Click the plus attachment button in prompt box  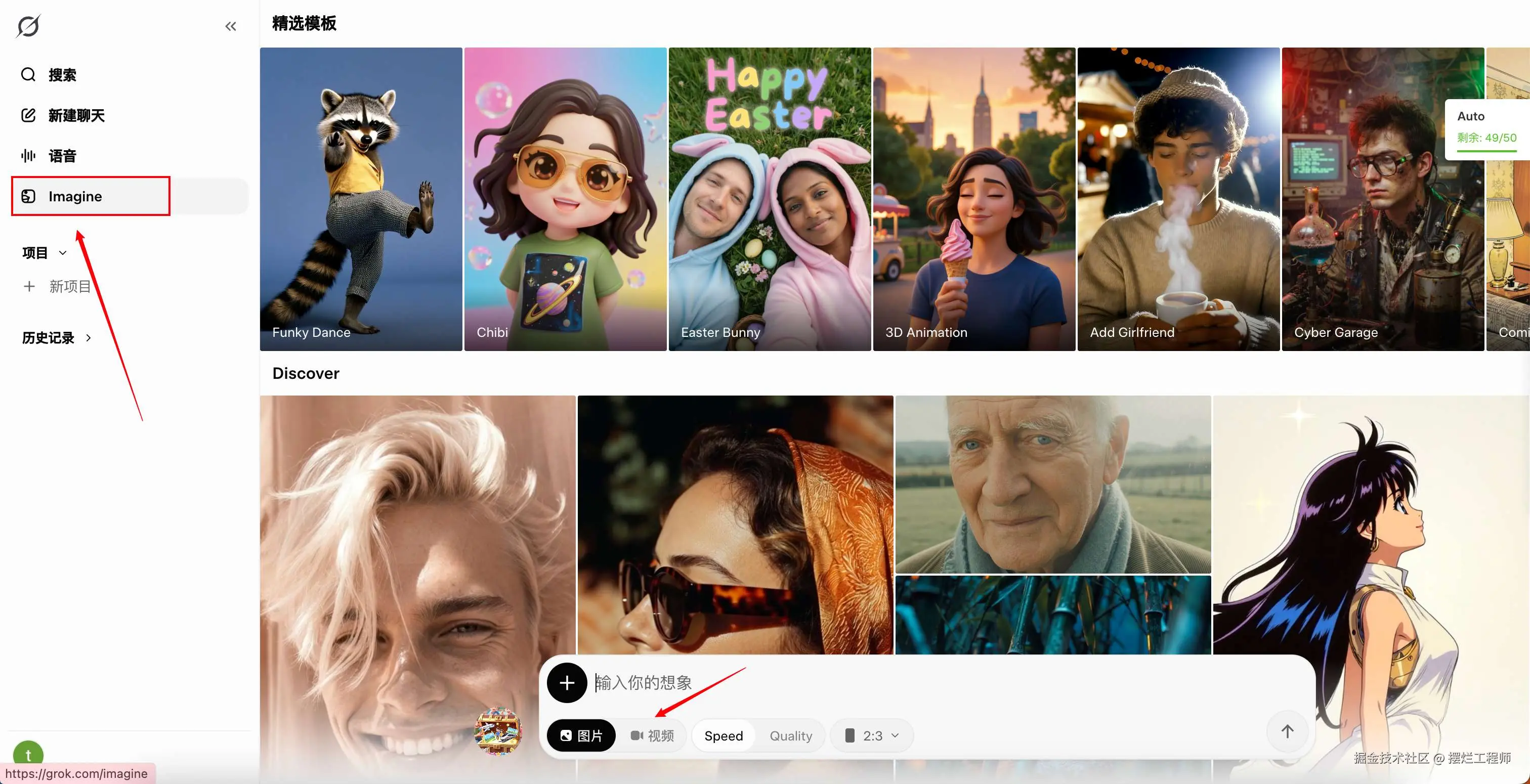click(567, 682)
